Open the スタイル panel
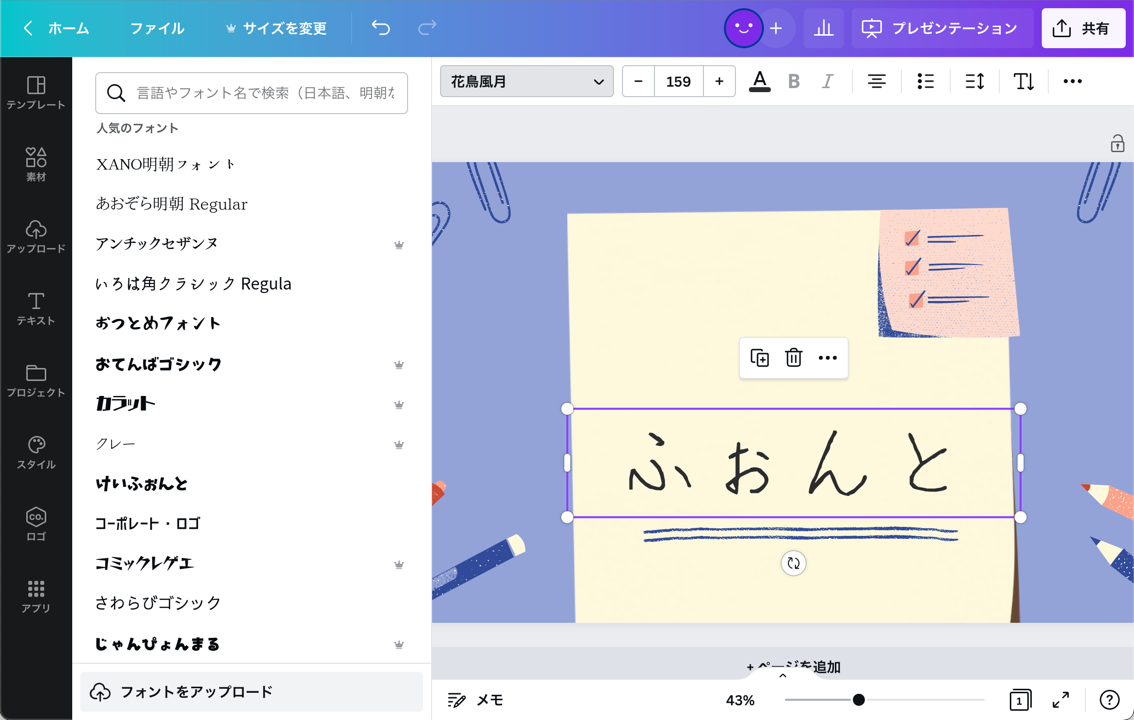Screen dimensions: 1134x720 (35, 453)
